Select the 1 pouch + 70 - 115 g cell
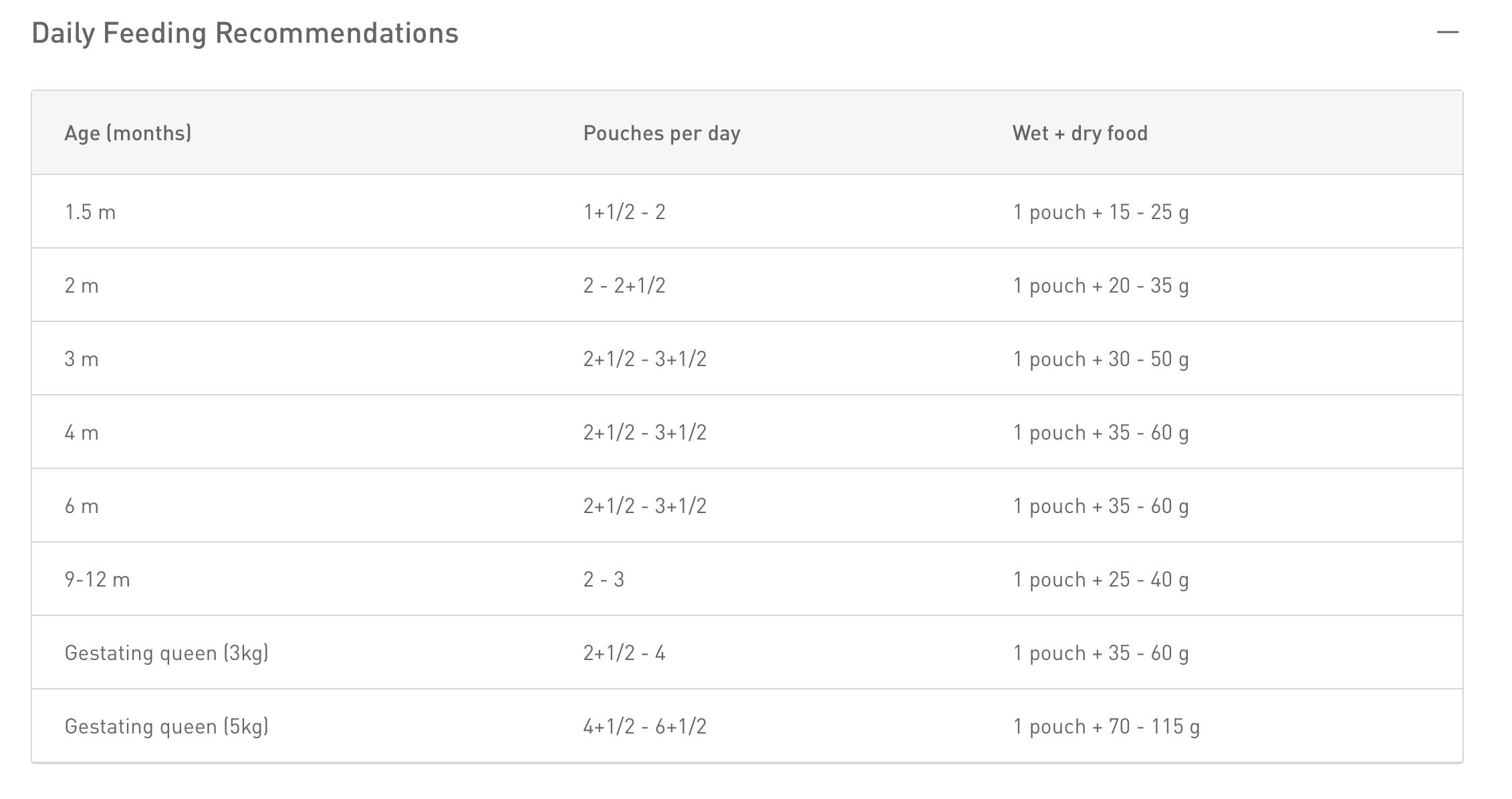The height and width of the screenshot is (799, 1512). click(x=1106, y=726)
